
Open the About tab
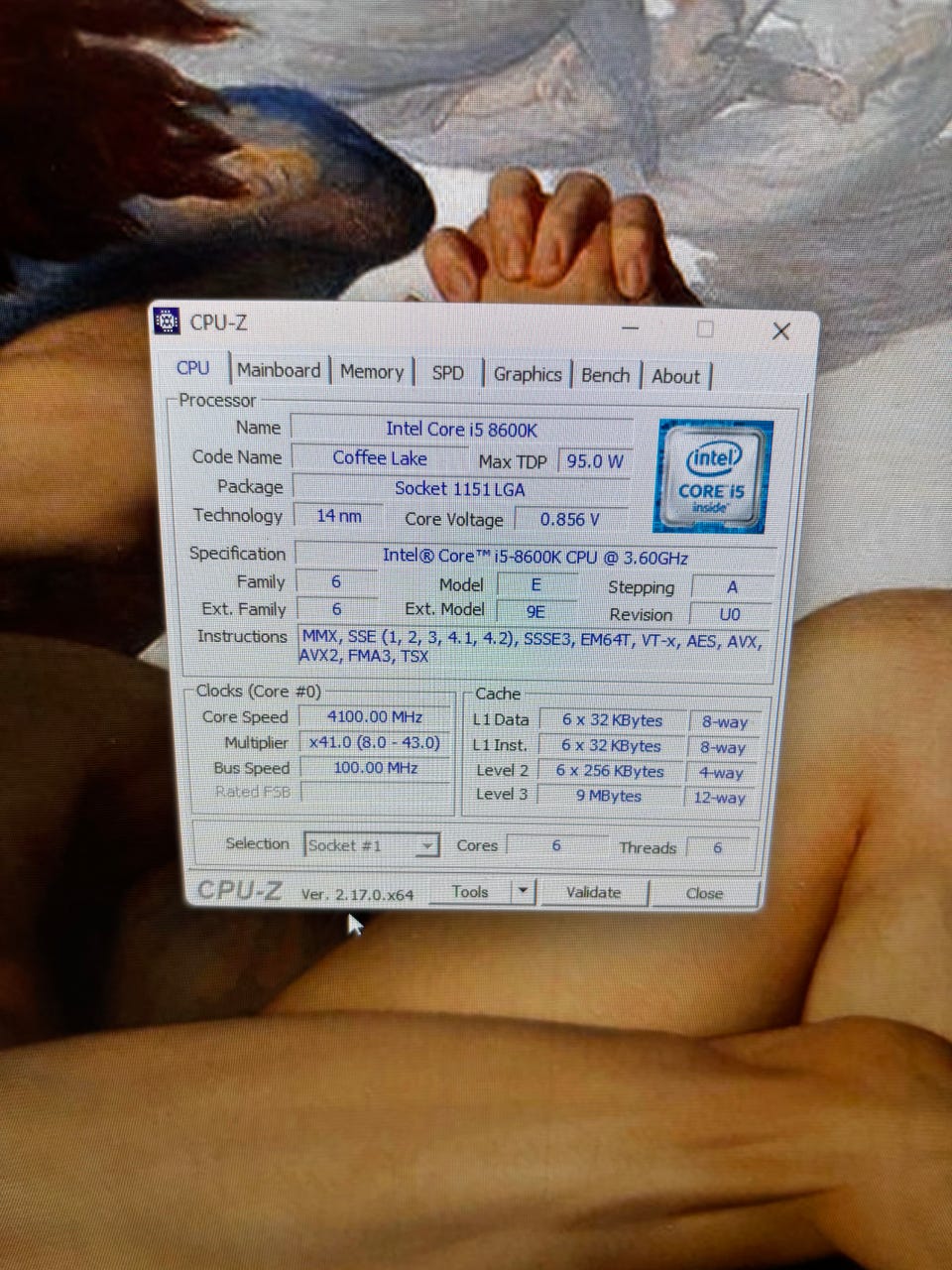click(x=676, y=376)
